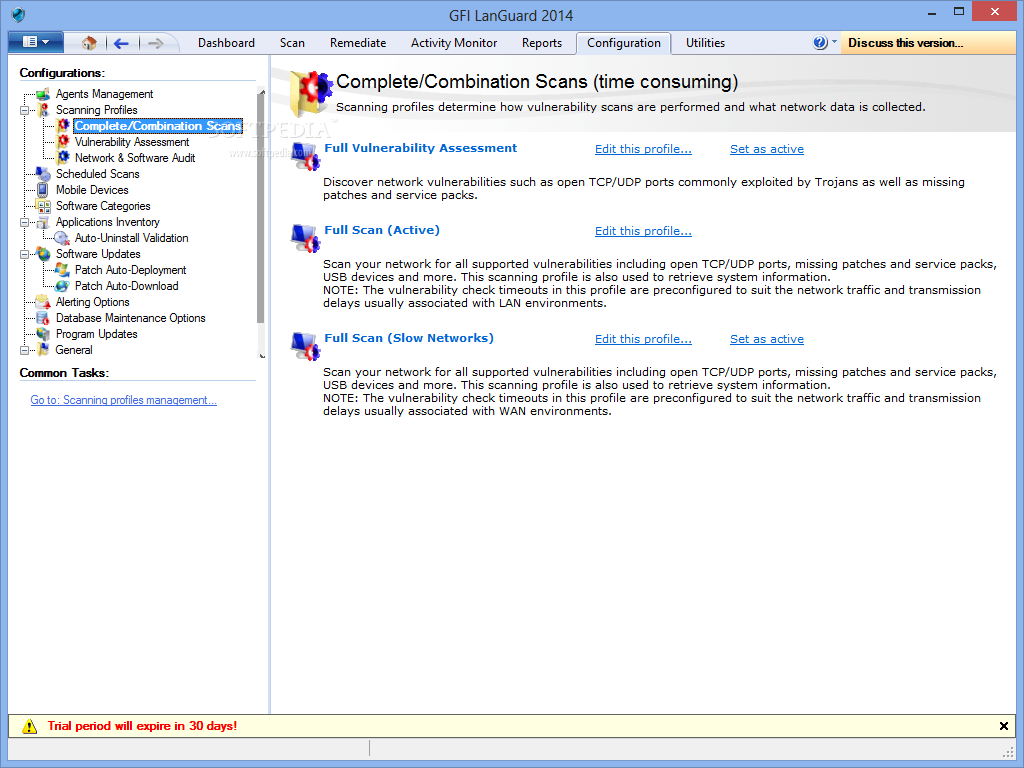Click the Discuss this version button

[x=928, y=43]
